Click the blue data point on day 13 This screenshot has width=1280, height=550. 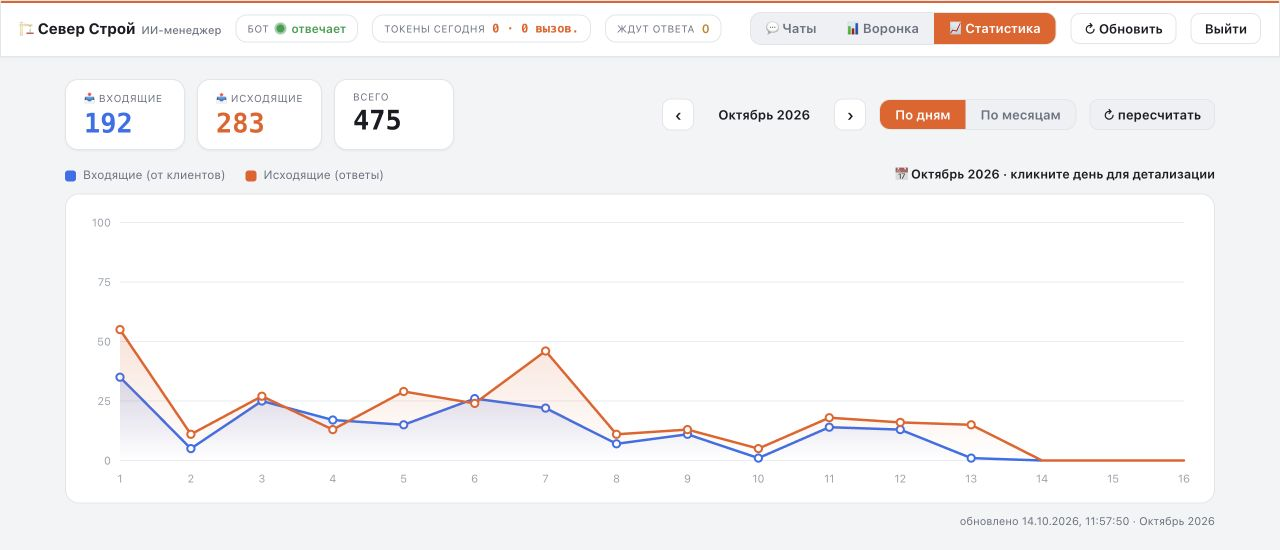tap(971, 458)
